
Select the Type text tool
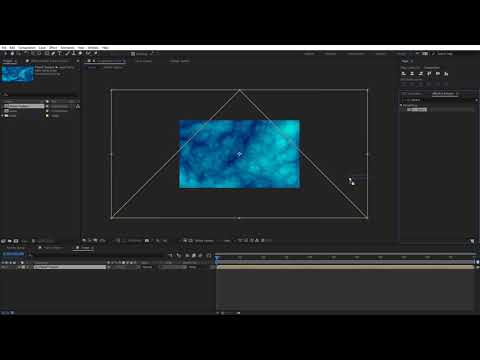(60, 53)
